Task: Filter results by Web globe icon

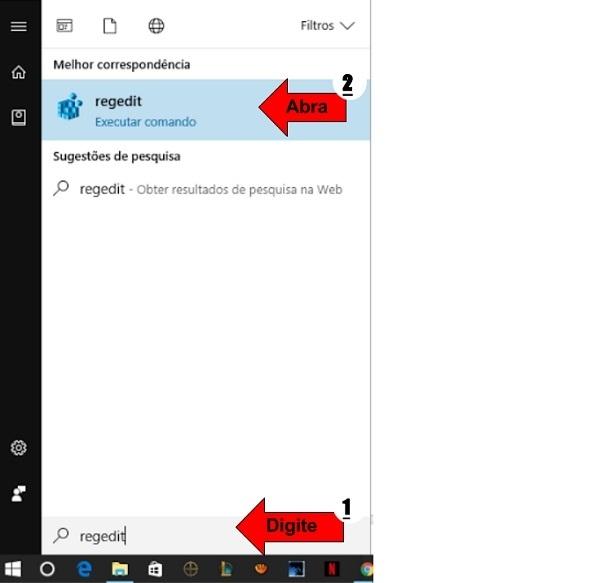Action: tap(156, 26)
